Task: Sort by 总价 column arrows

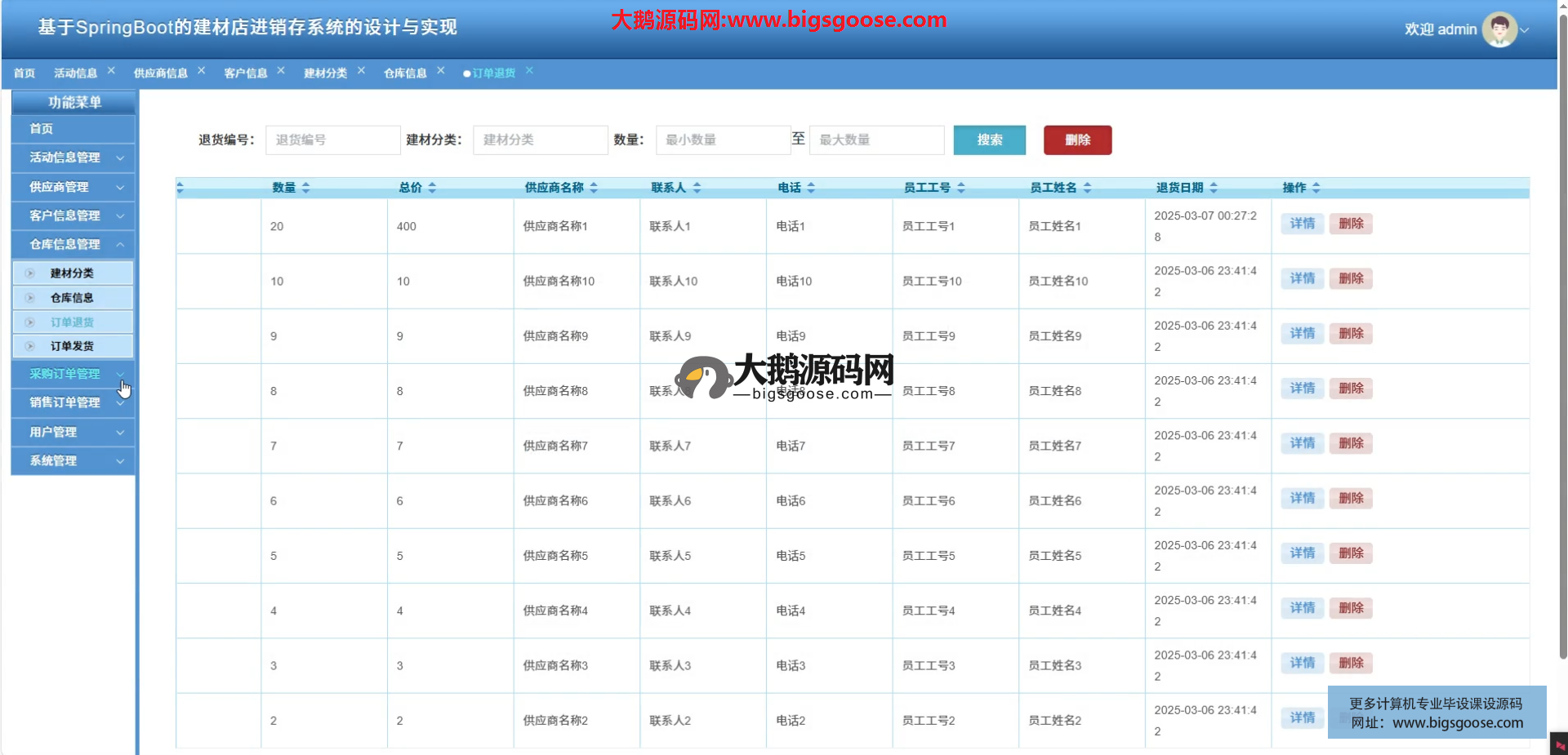Action: pos(432,188)
